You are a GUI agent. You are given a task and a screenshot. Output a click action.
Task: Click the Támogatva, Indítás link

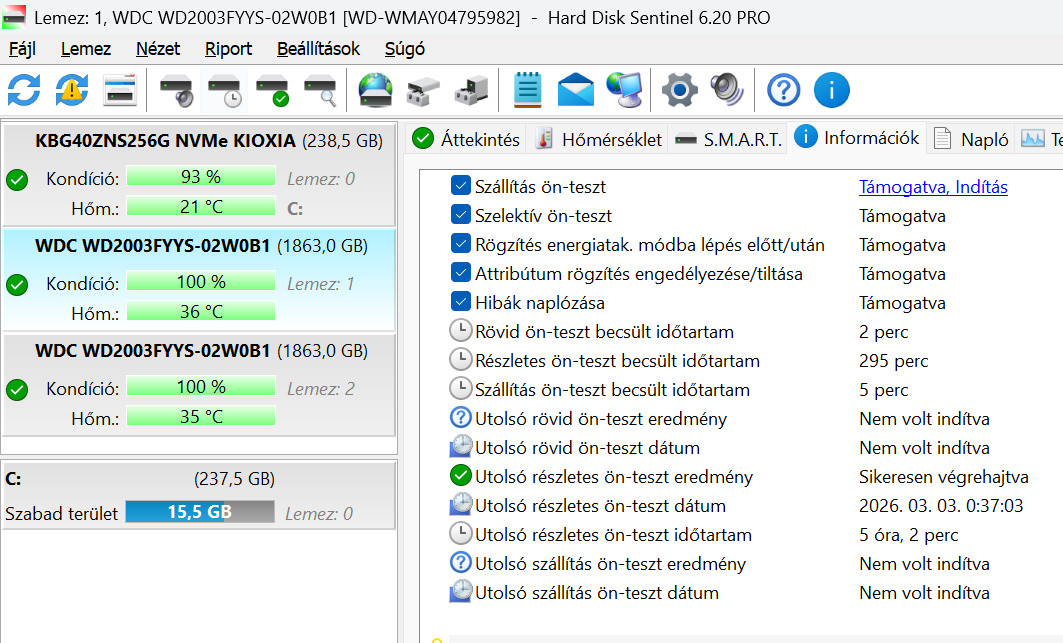point(934,187)
